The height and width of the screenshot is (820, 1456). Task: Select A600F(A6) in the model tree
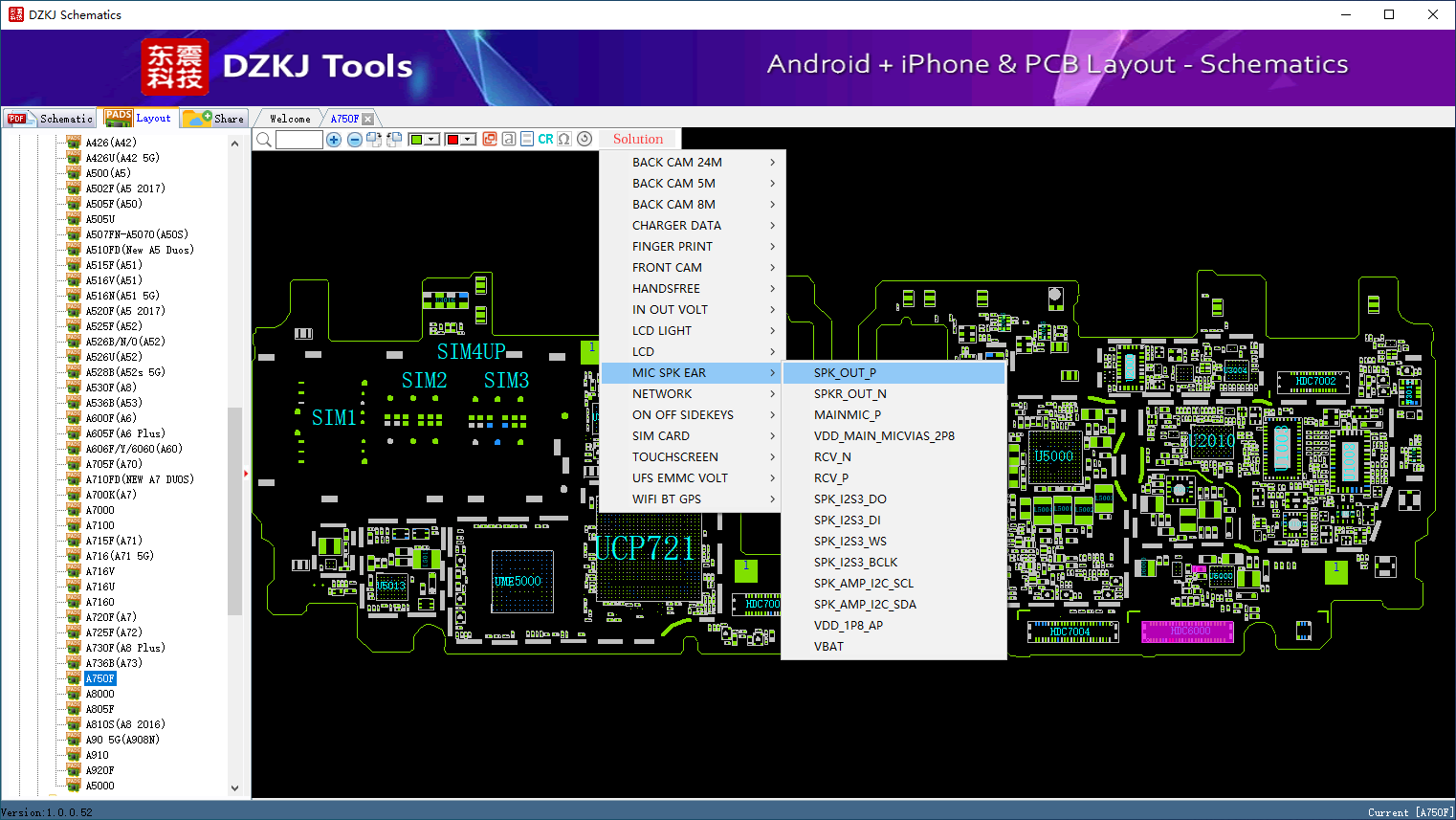111,418
